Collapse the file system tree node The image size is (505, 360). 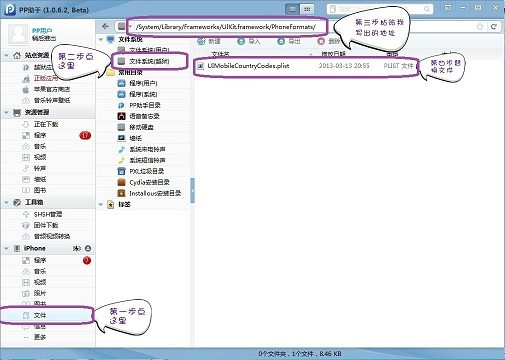tap(101, 39)
